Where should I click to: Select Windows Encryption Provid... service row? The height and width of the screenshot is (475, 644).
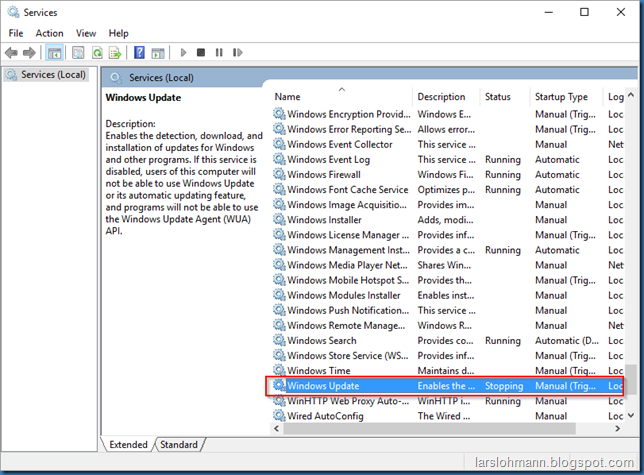click(448, 114)
